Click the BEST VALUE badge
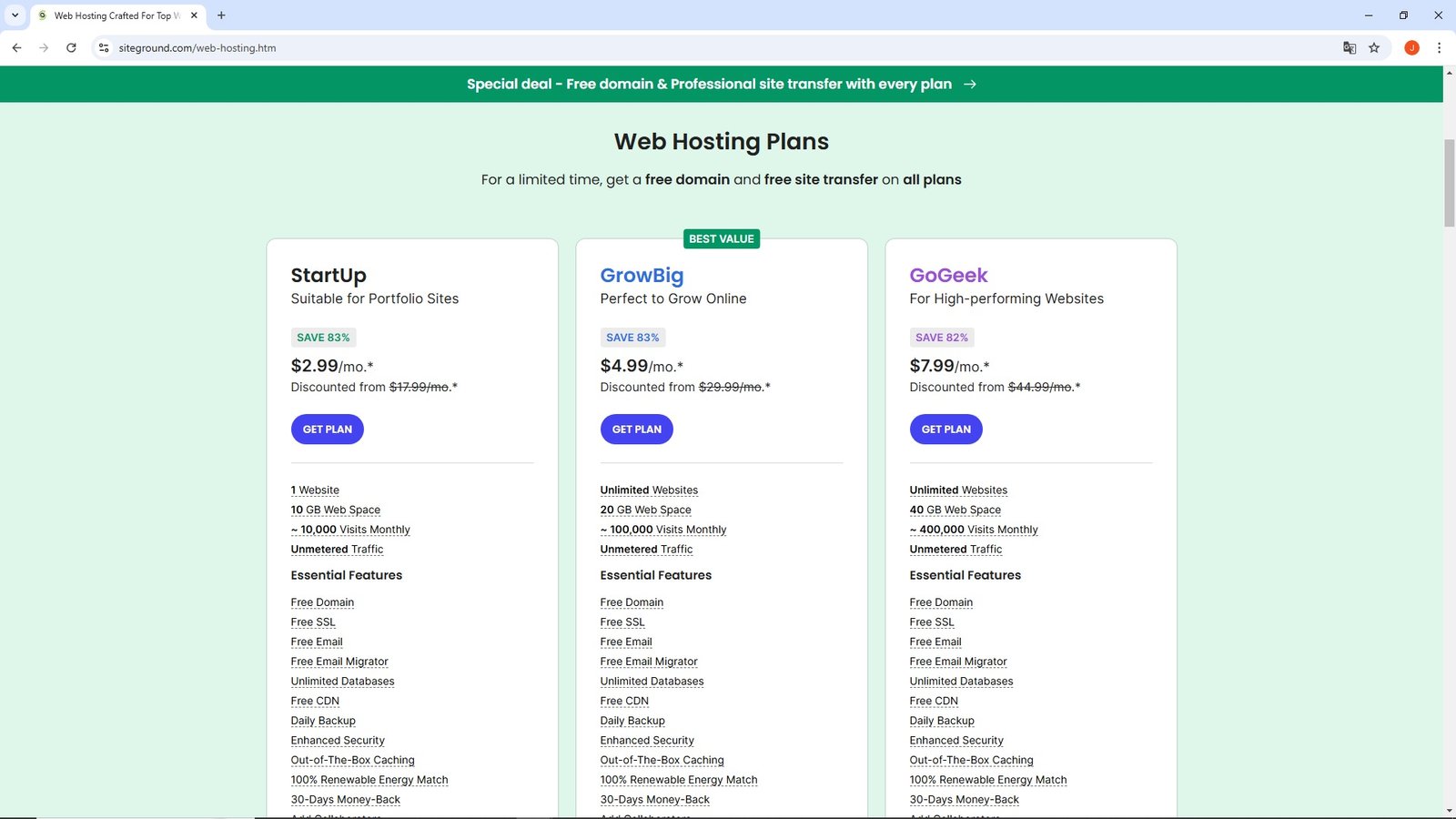Viewport: 1456px width, 819px height. 722,238
